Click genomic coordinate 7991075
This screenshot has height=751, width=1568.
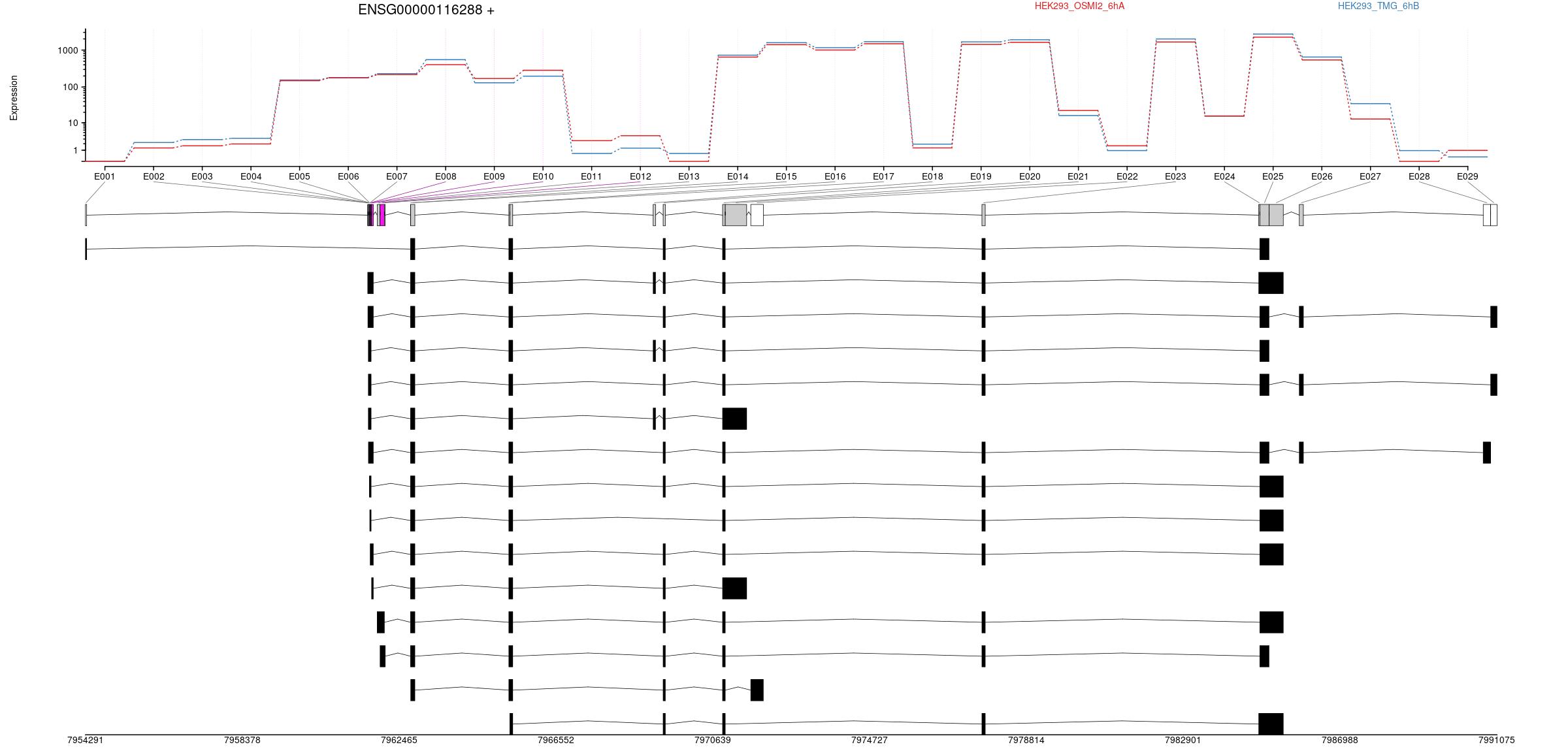point(1497,740)
